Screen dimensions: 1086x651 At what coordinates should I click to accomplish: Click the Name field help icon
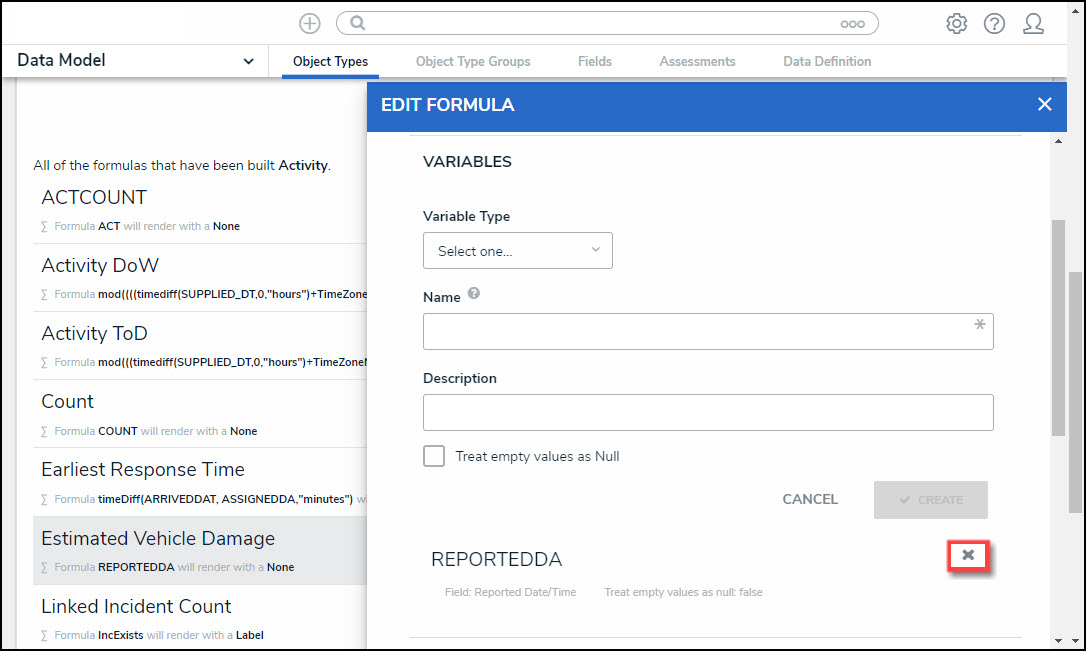click(x=474, y=295)
